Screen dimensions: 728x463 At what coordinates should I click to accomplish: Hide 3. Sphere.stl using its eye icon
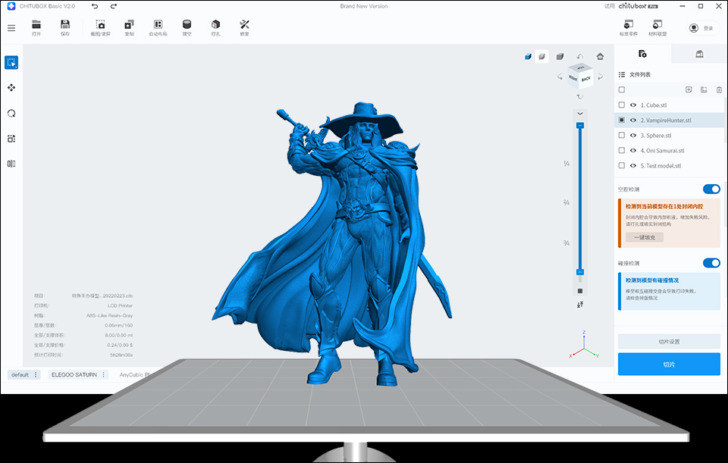[x=633, y=135]
